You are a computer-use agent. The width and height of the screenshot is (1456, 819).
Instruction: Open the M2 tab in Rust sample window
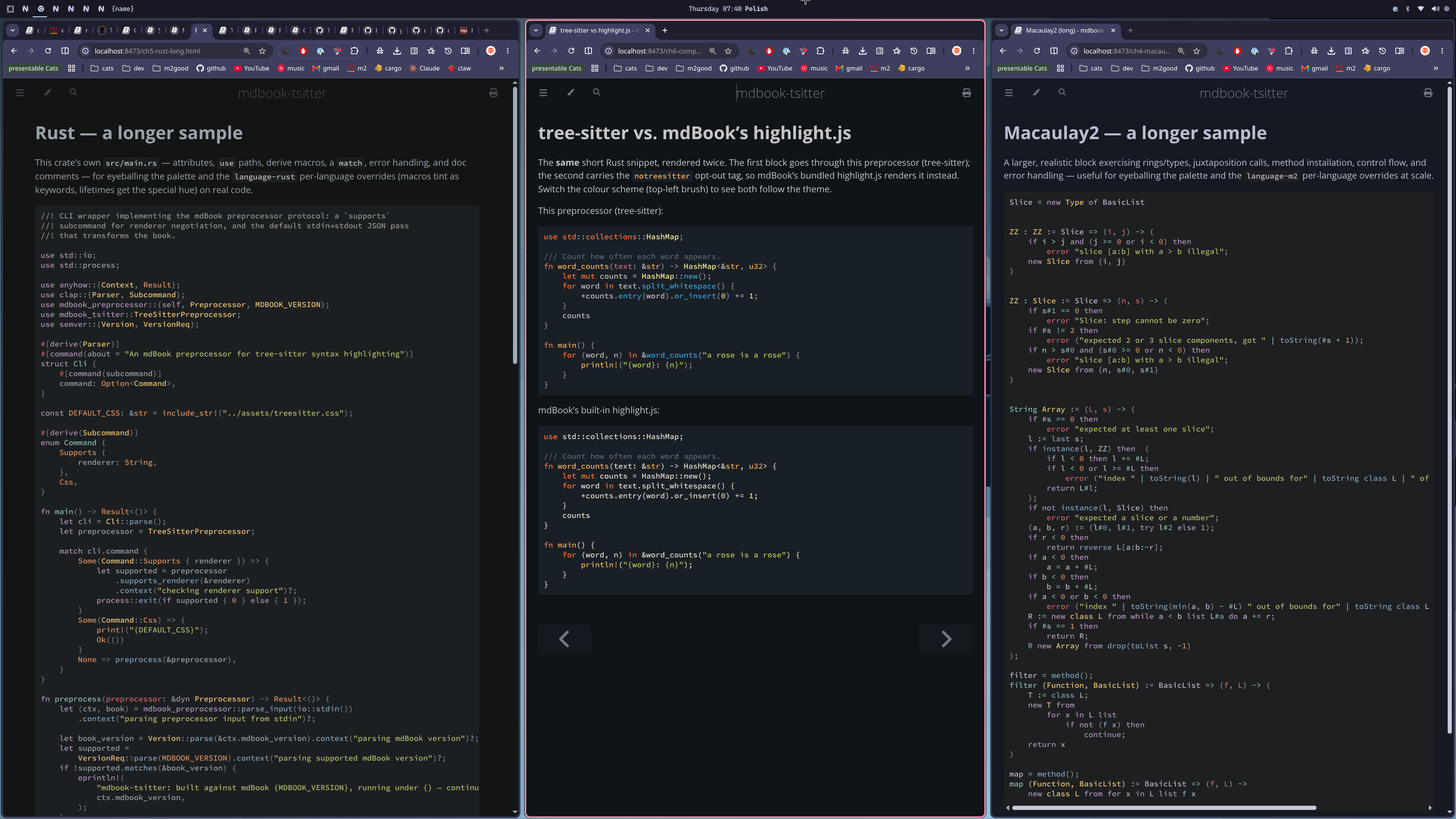(56, 30)
